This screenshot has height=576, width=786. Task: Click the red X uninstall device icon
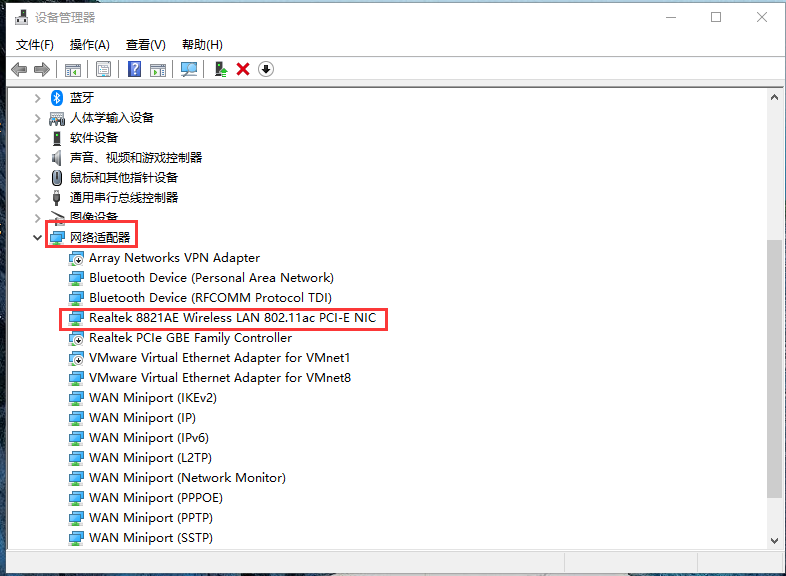tap(243, 69)
